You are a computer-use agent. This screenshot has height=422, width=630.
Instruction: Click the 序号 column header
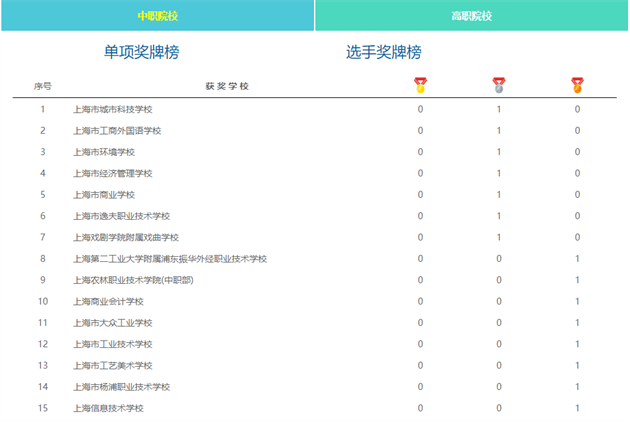tap(42, 86)
